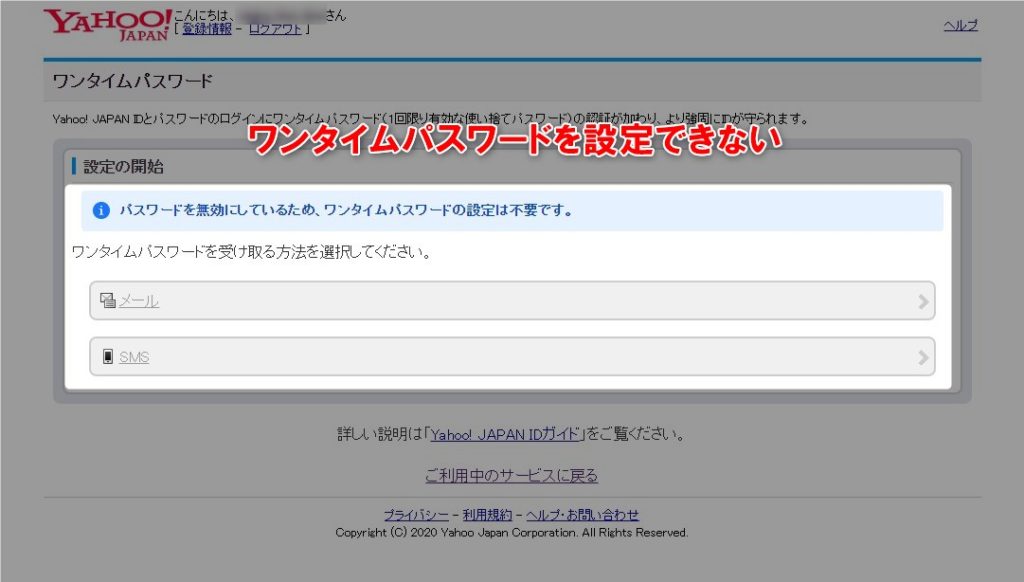This screenshot has width=1024, height=582.
Task: Open the プライバシー footer link
Action: 416,515
